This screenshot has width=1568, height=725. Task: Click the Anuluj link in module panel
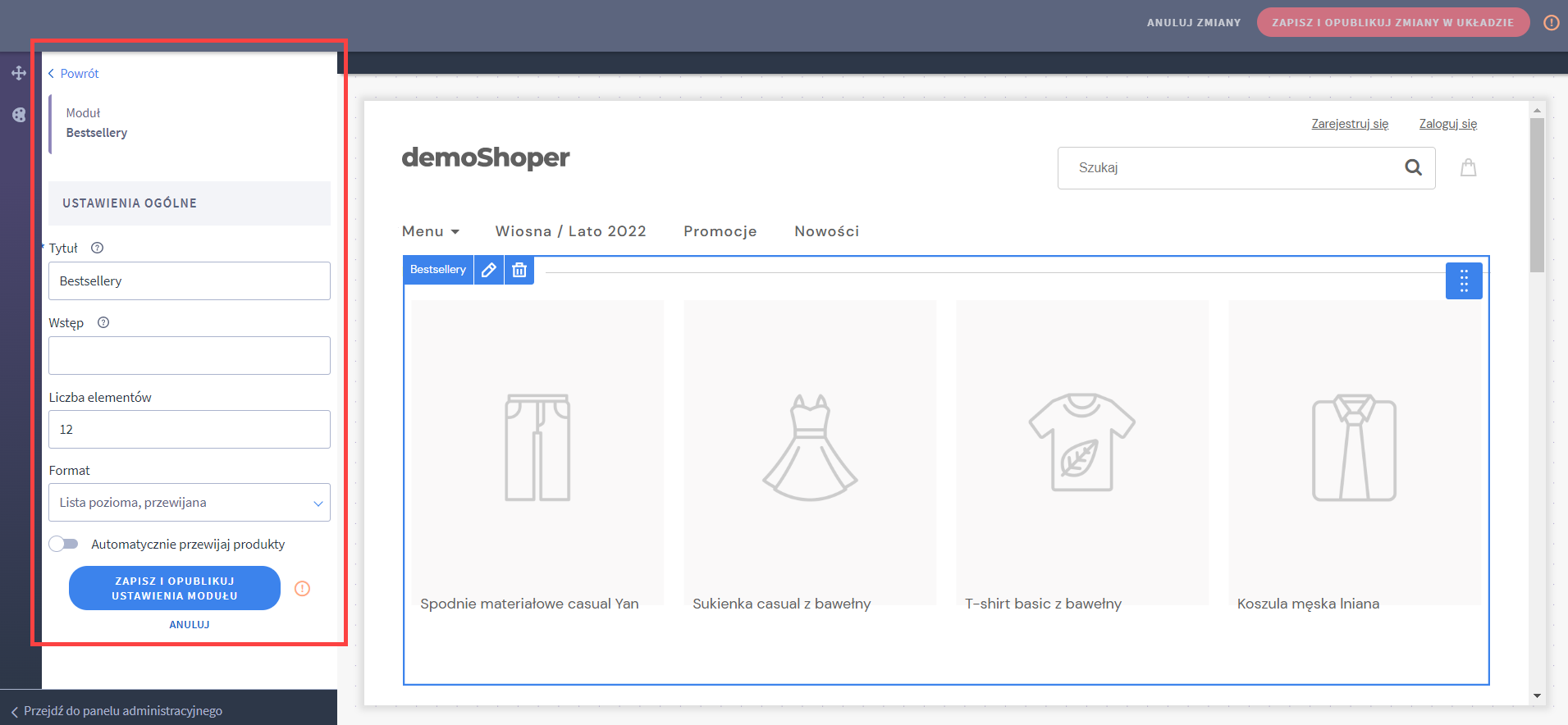(x=190, y=625)
